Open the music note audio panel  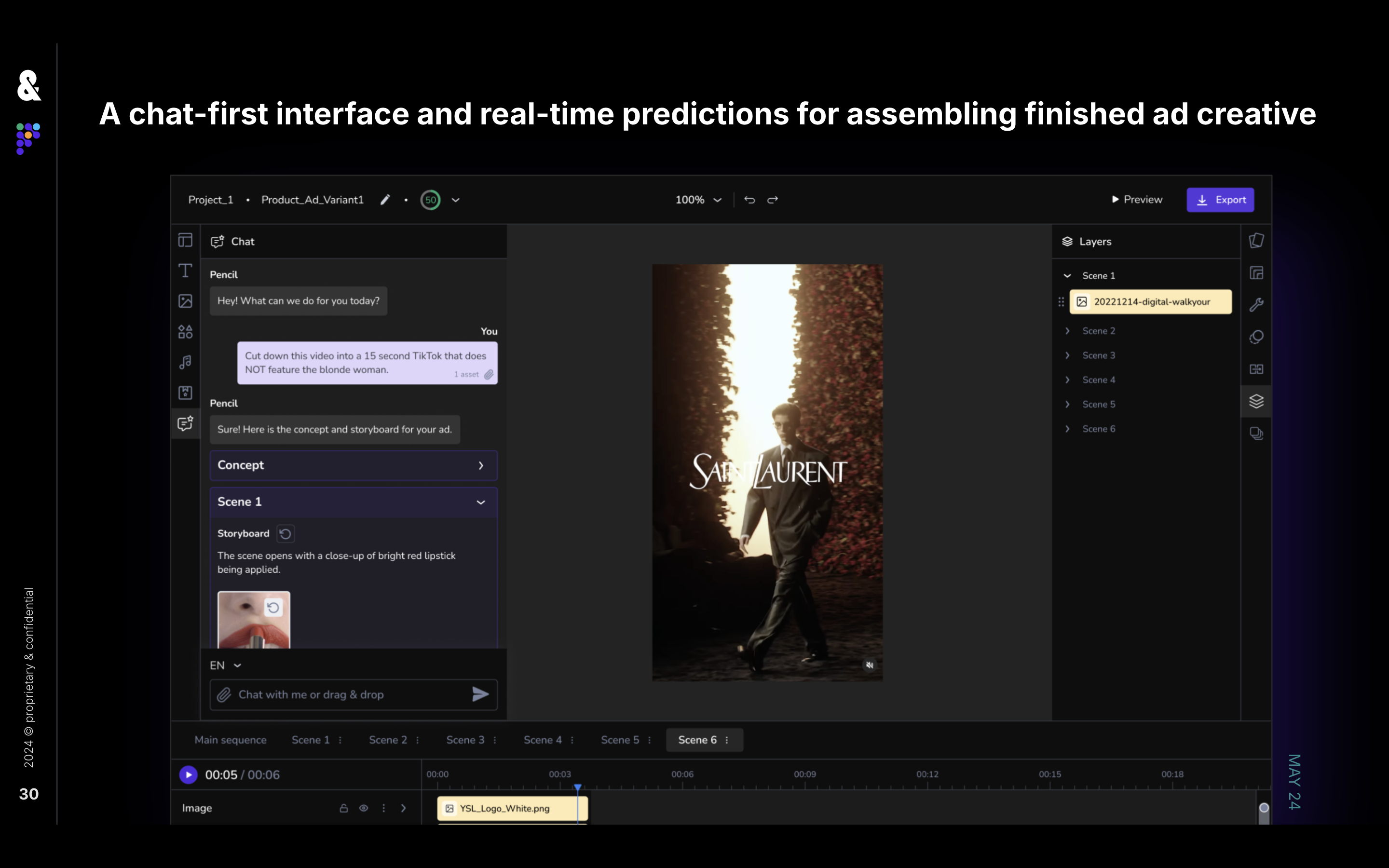tap(185, 362)
